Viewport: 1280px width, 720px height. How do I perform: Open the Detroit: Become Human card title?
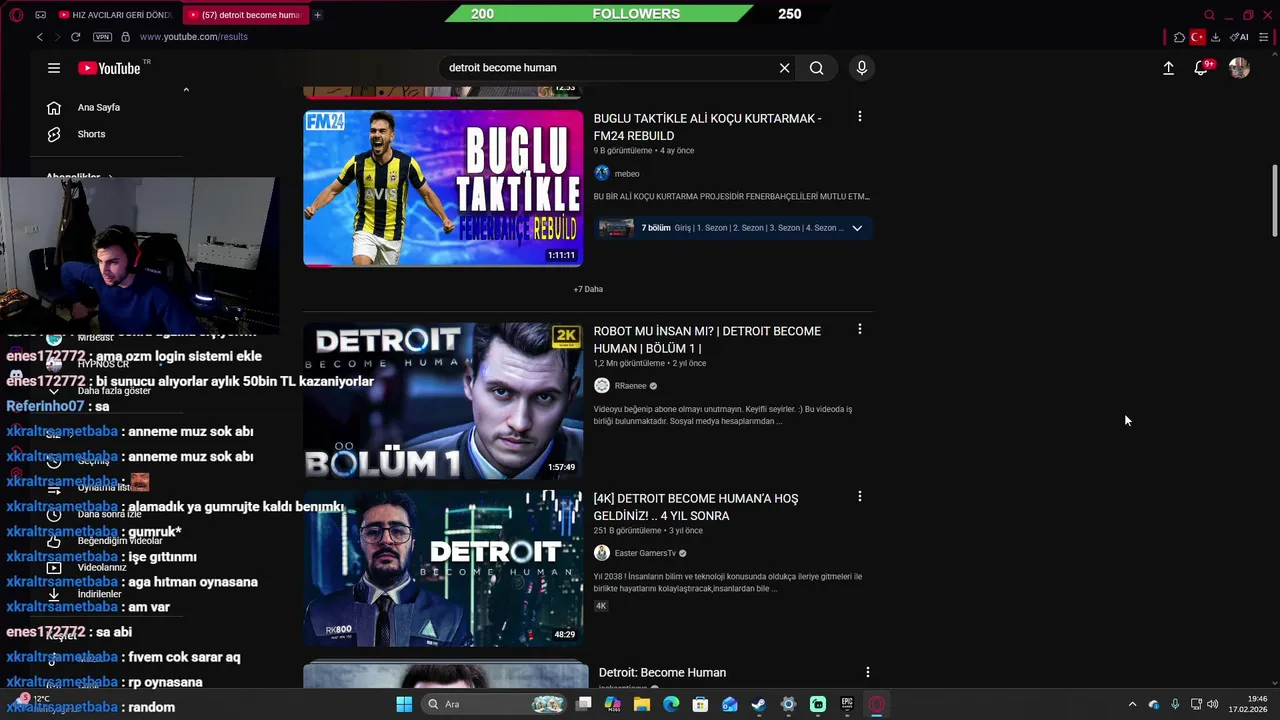pyautogui.click(x=662, y=673)
